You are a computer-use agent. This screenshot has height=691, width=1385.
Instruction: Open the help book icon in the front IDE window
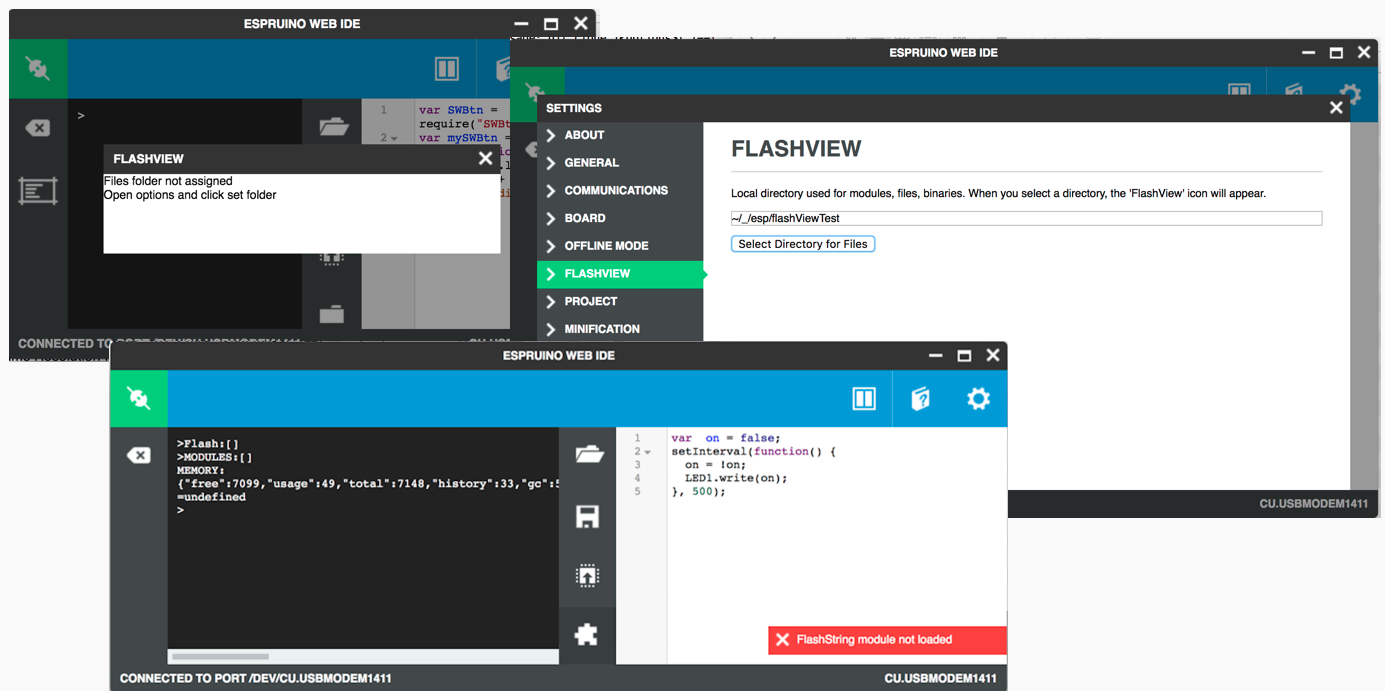(x=920, y=399)
